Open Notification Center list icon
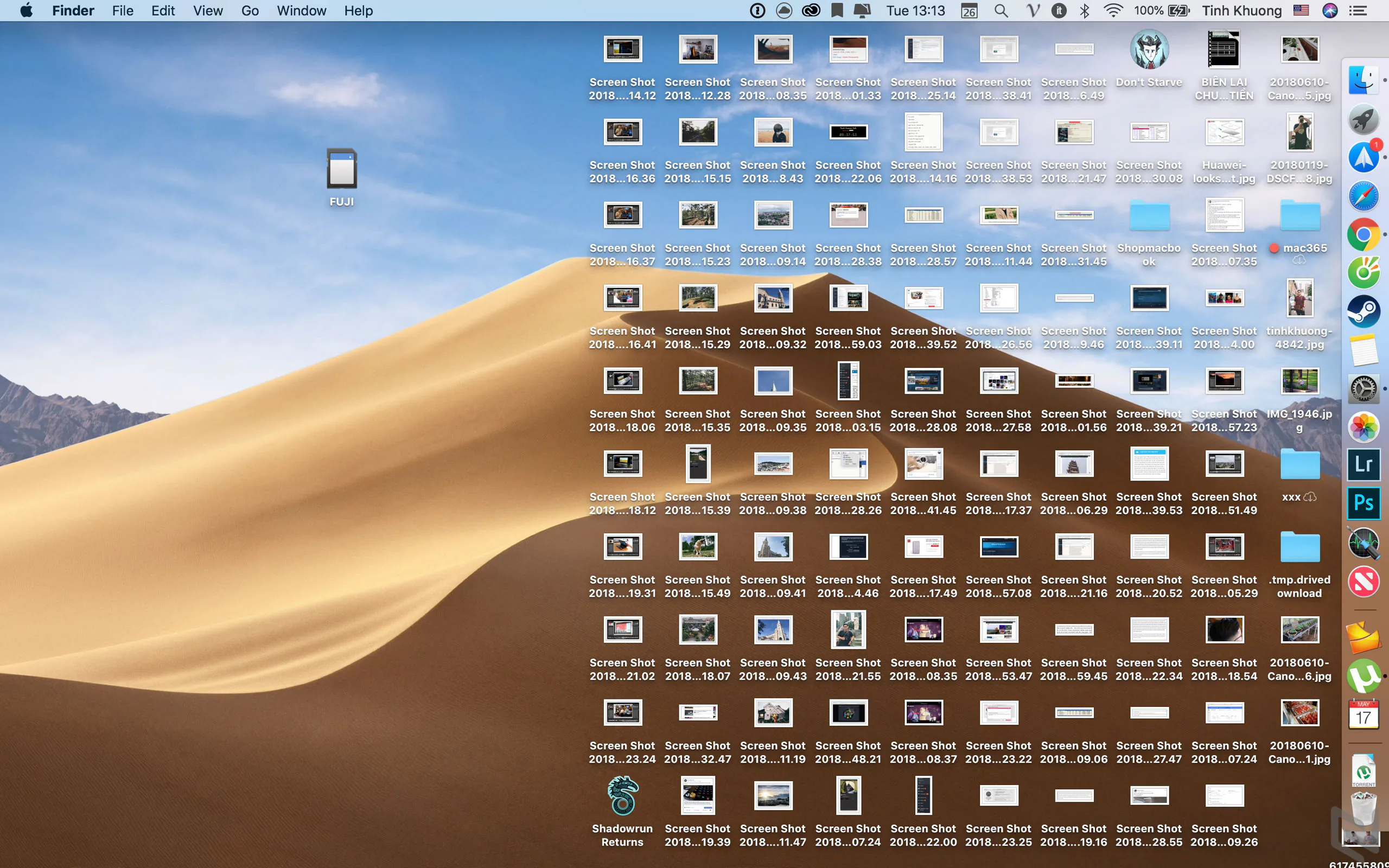Screen dimensions: 1389x868 (1358, 10)
